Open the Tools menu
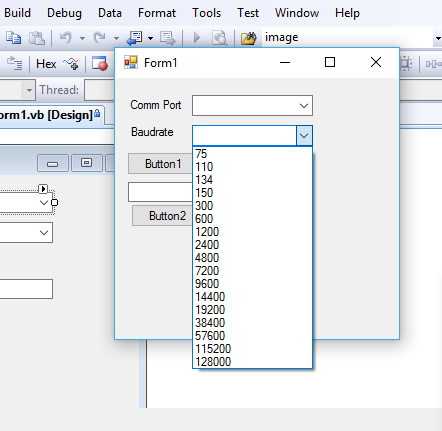 pos(206,13)
